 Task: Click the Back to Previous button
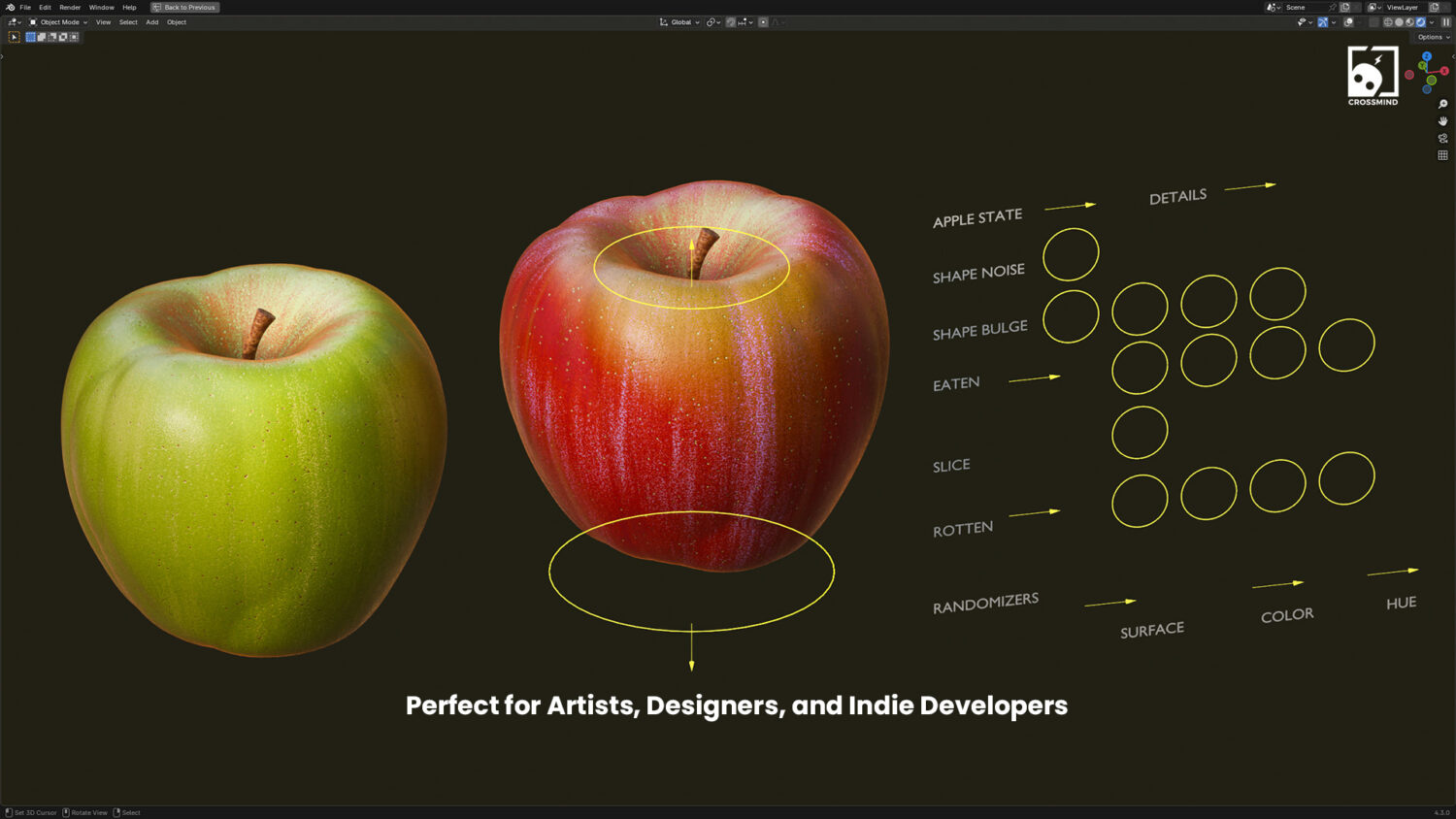tap(184, 7)
